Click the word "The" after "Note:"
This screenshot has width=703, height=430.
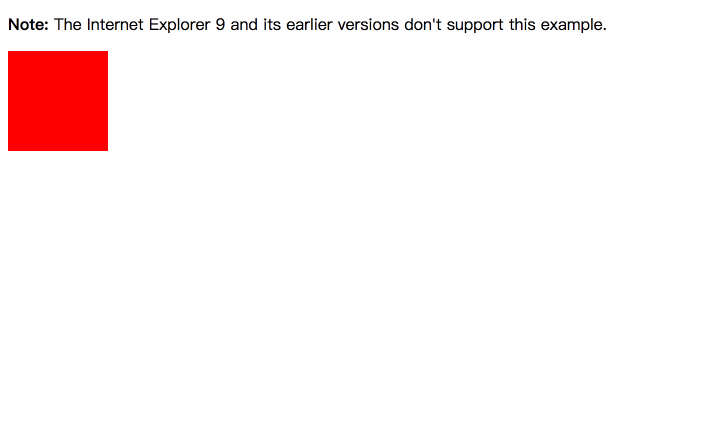[x=68, y=25]
